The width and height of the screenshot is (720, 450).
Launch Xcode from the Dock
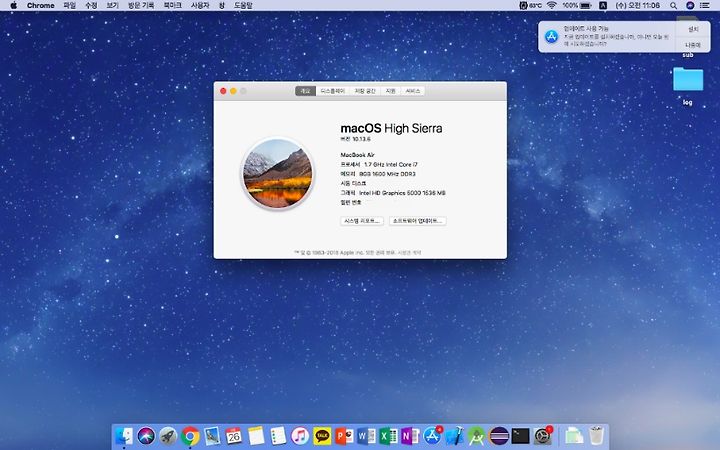pos(454,436)
